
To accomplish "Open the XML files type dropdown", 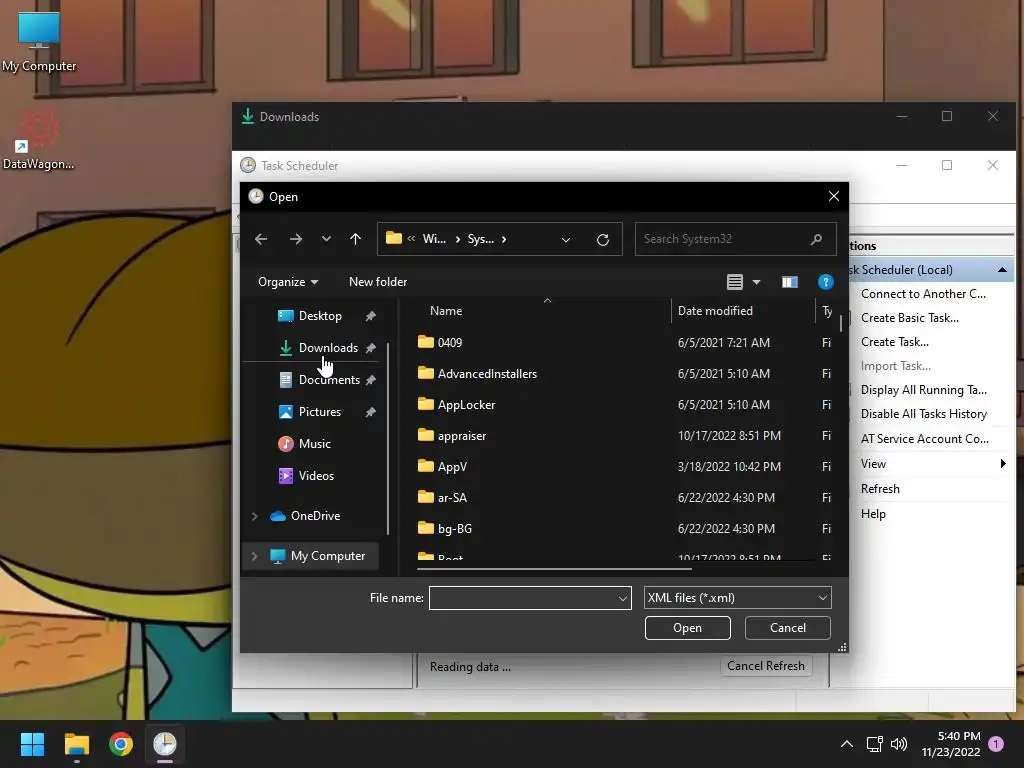I will click(737, 598).
